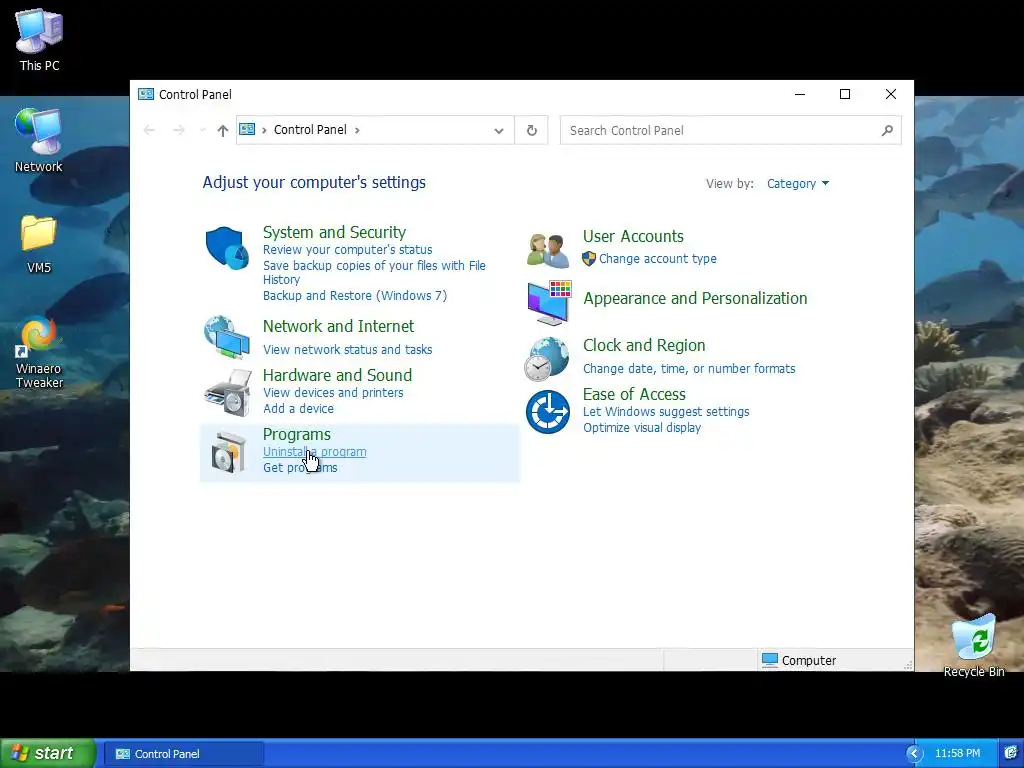The image size is (1024, 768).
Task: Click the Ease of Access icon
Action: [x=548, y=412]
